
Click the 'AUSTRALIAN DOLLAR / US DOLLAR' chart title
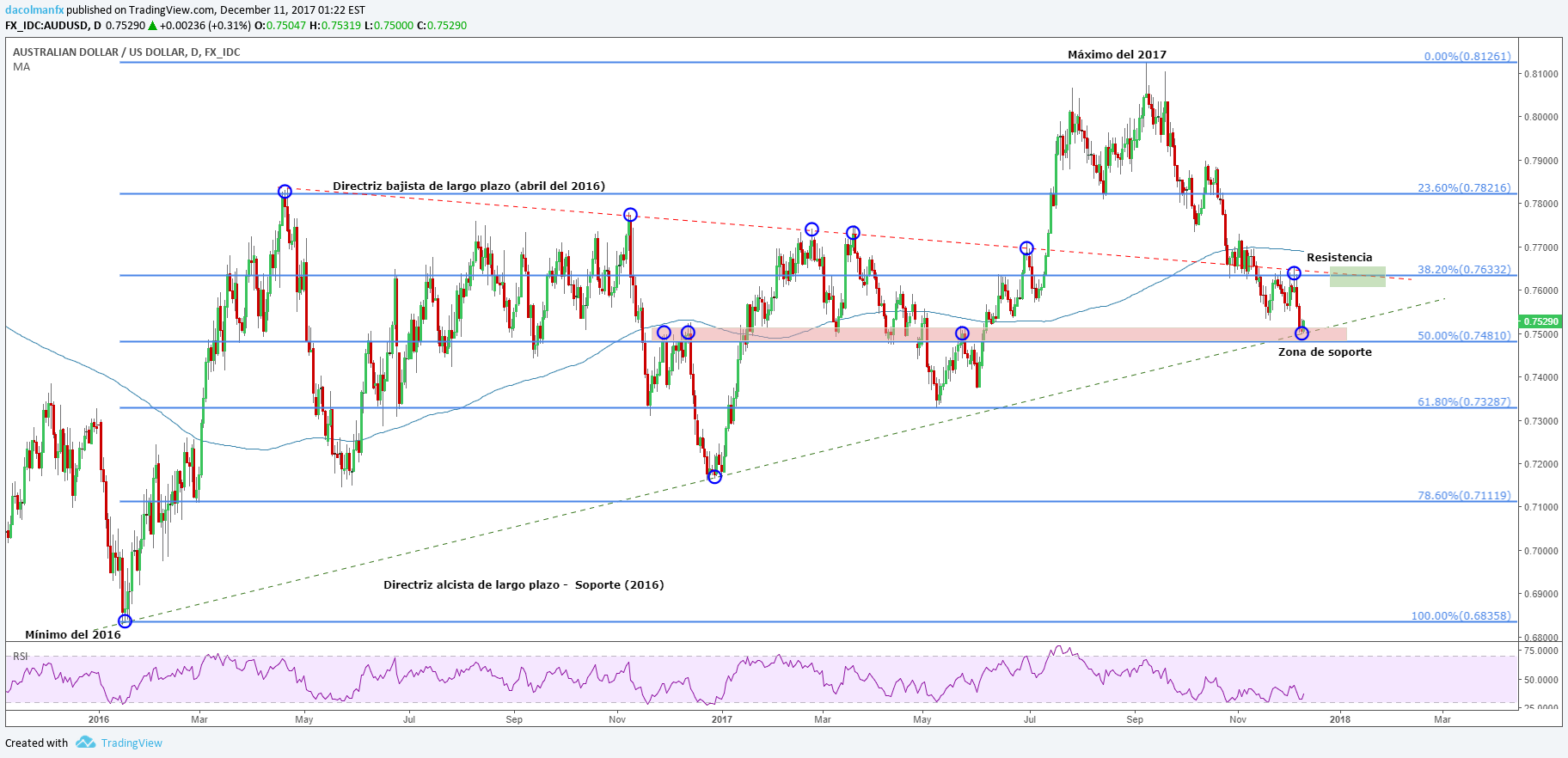[126, 52]
